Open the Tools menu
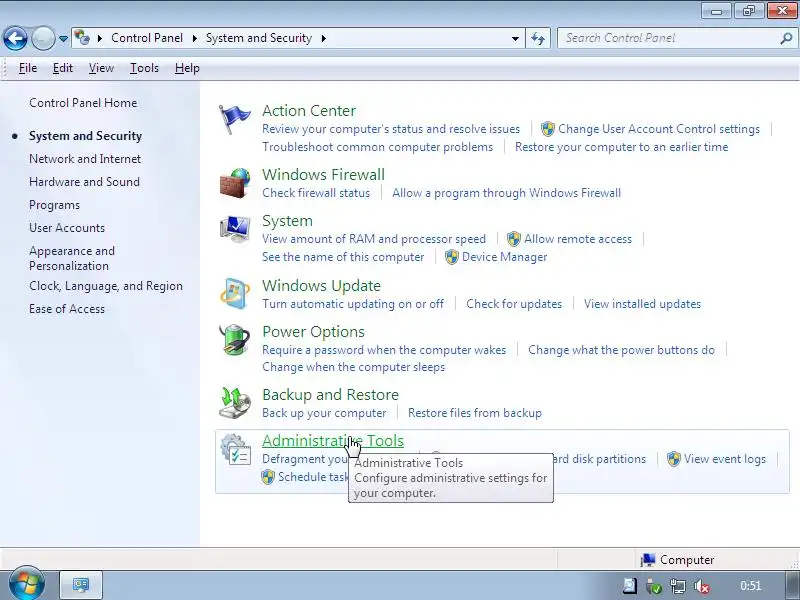 click(144, 68)
